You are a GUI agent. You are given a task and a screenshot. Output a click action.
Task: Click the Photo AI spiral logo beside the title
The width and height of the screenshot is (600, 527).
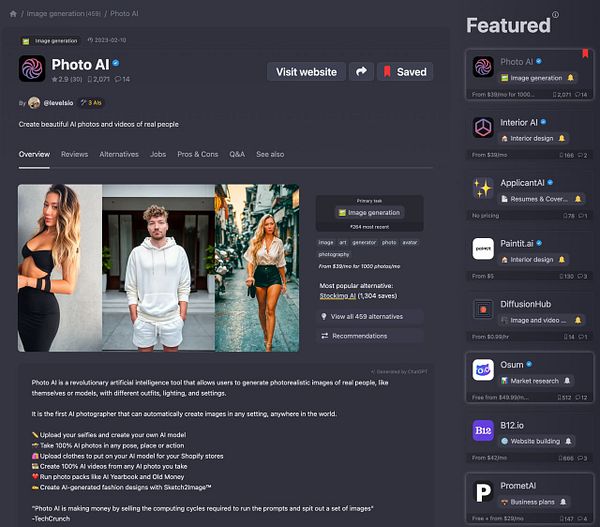click(x=32, y=69)
